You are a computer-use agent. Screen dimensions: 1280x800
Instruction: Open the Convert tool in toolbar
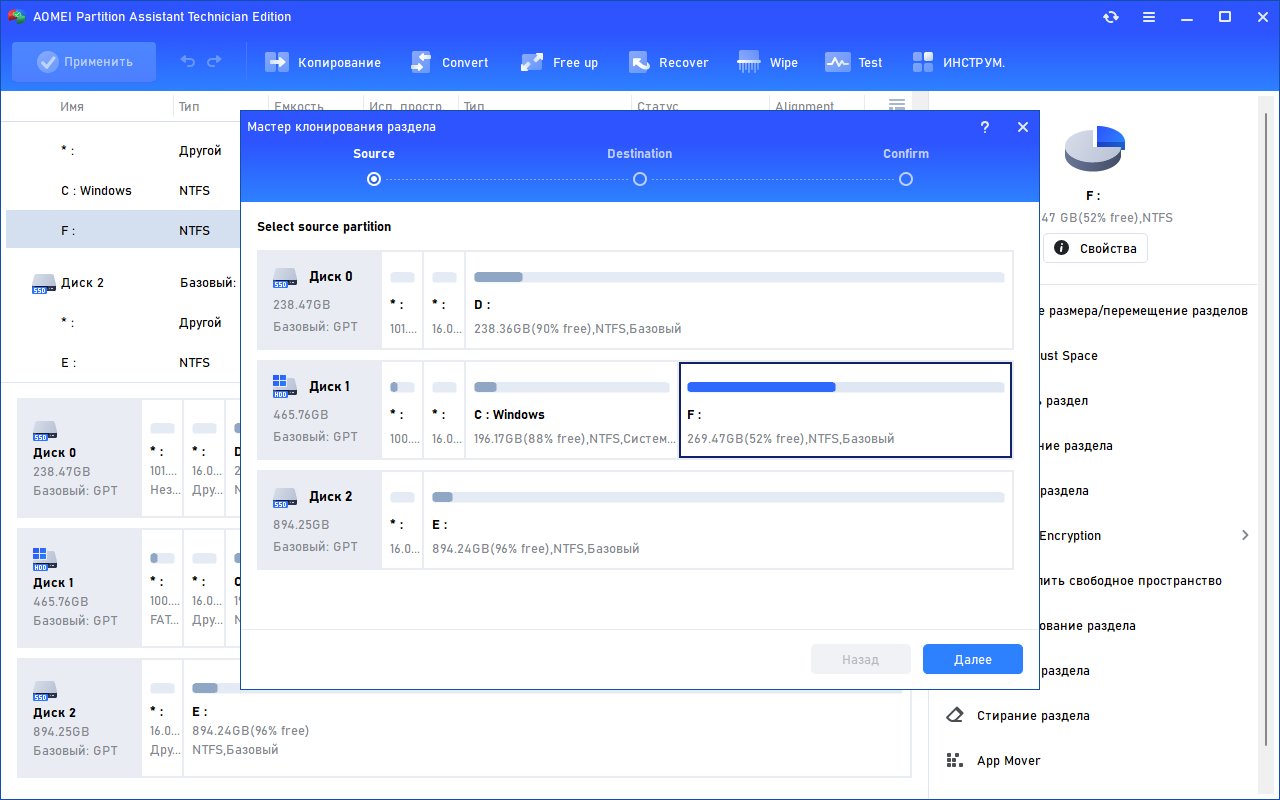pos(449,62)
